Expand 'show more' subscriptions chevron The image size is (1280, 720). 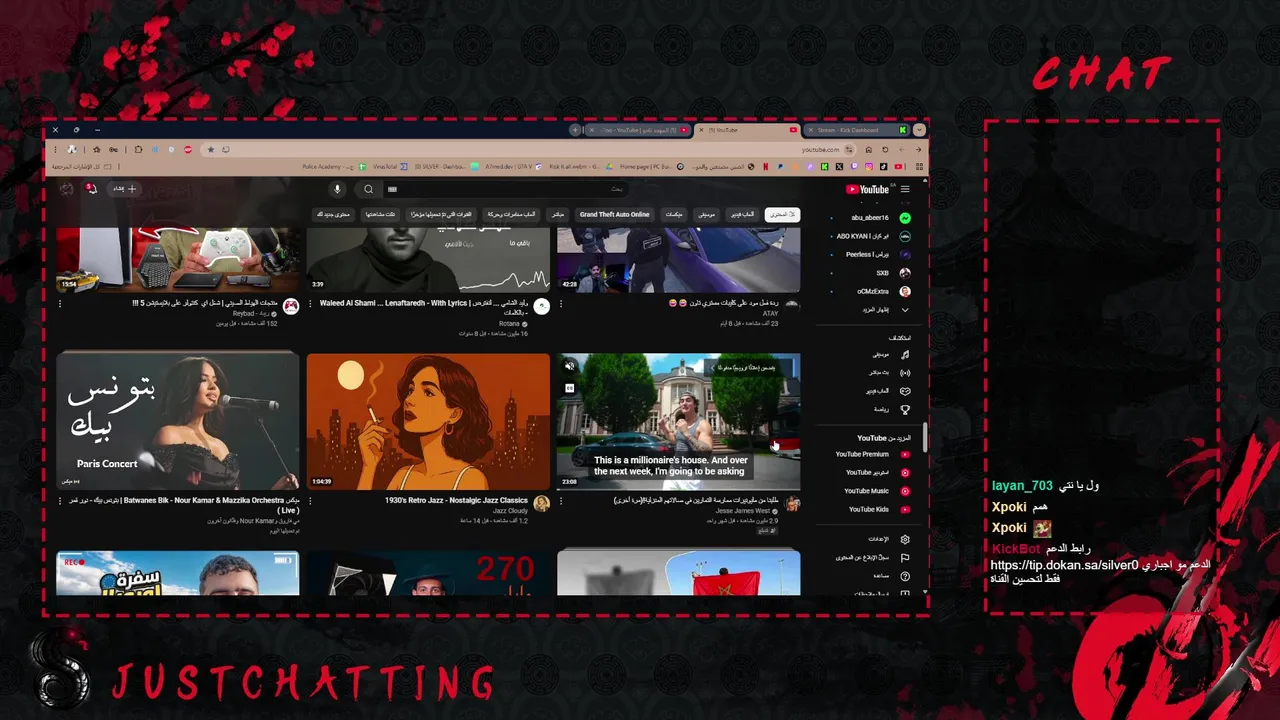click(905, 310)
